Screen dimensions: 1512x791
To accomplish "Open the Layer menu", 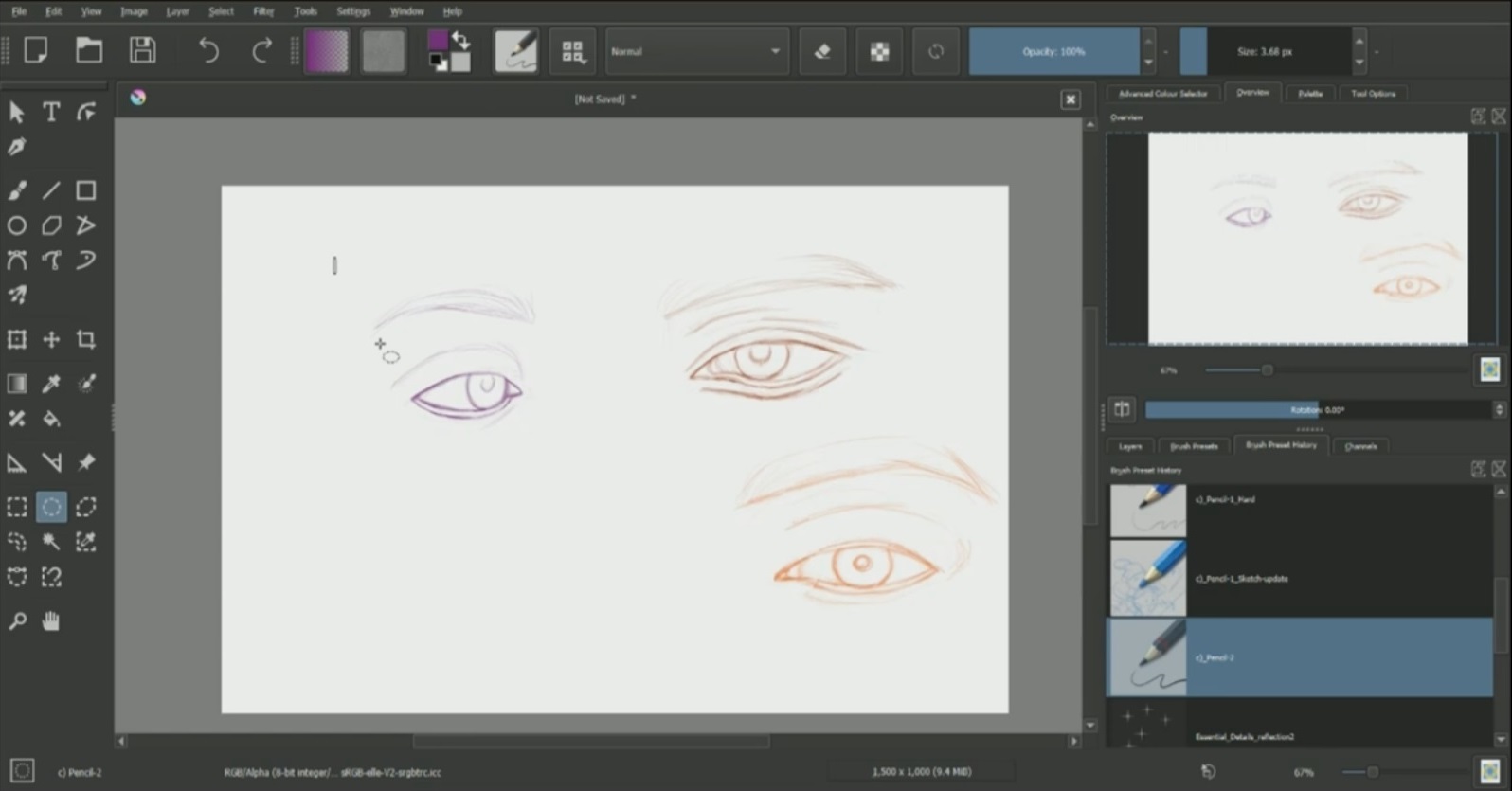I will (x=177, y=11).
